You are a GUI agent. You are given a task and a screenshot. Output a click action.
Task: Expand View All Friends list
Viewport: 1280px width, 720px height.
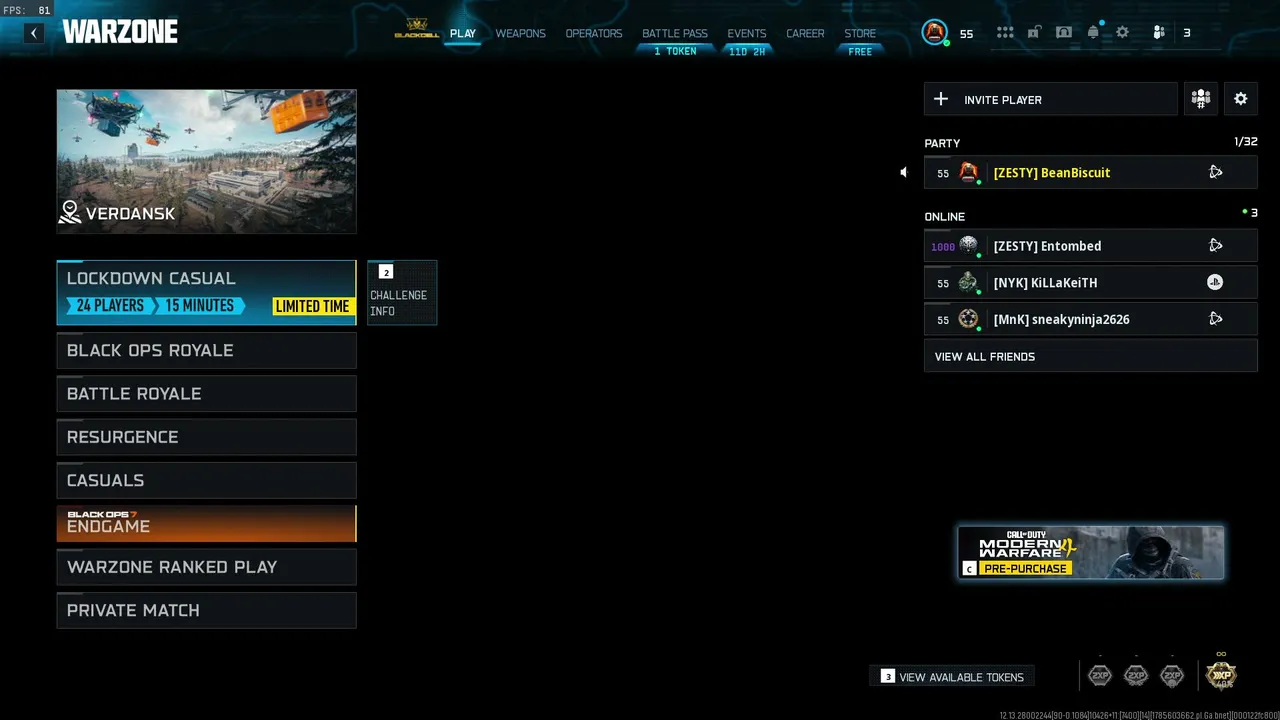pos(1091,356)
